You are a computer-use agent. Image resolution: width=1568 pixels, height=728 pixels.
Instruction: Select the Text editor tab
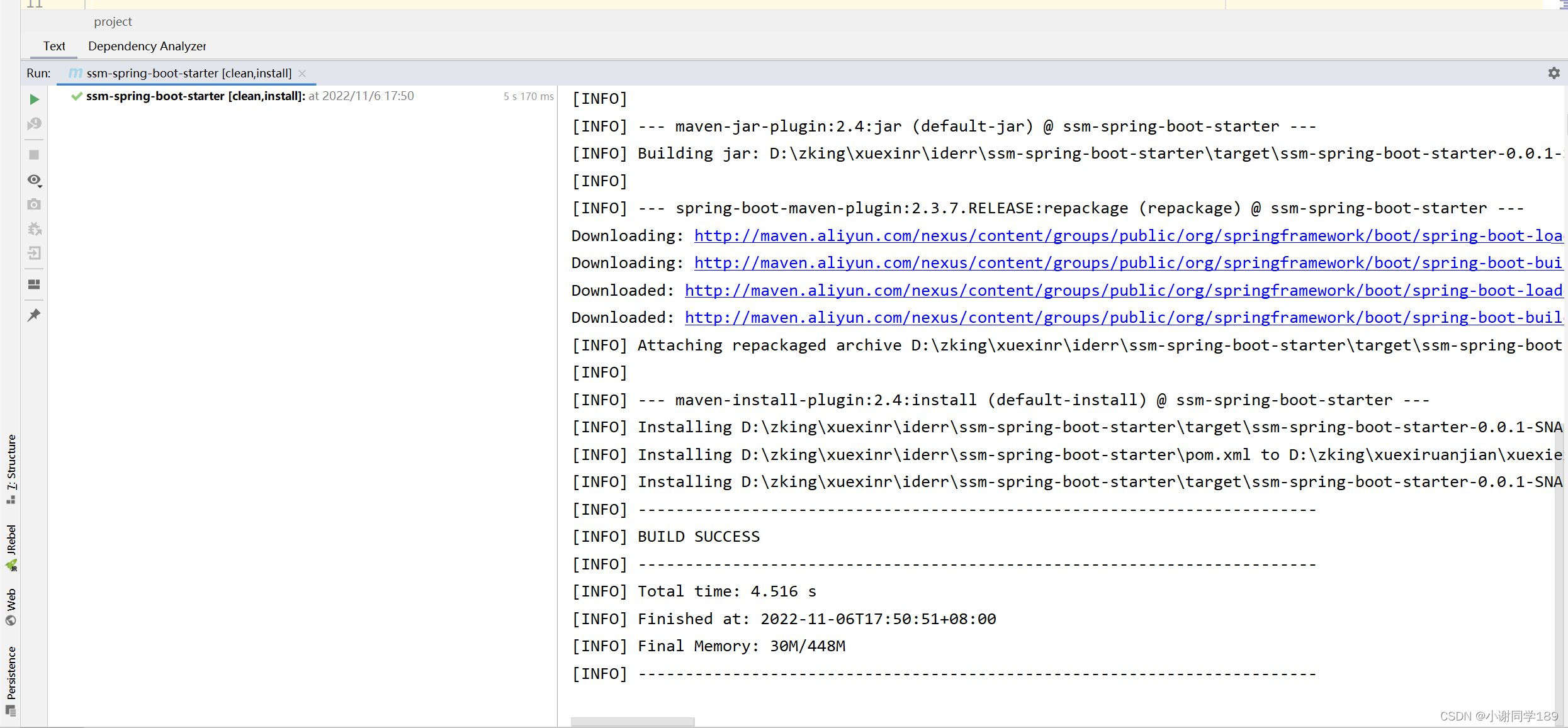click(x=54, y=46)
